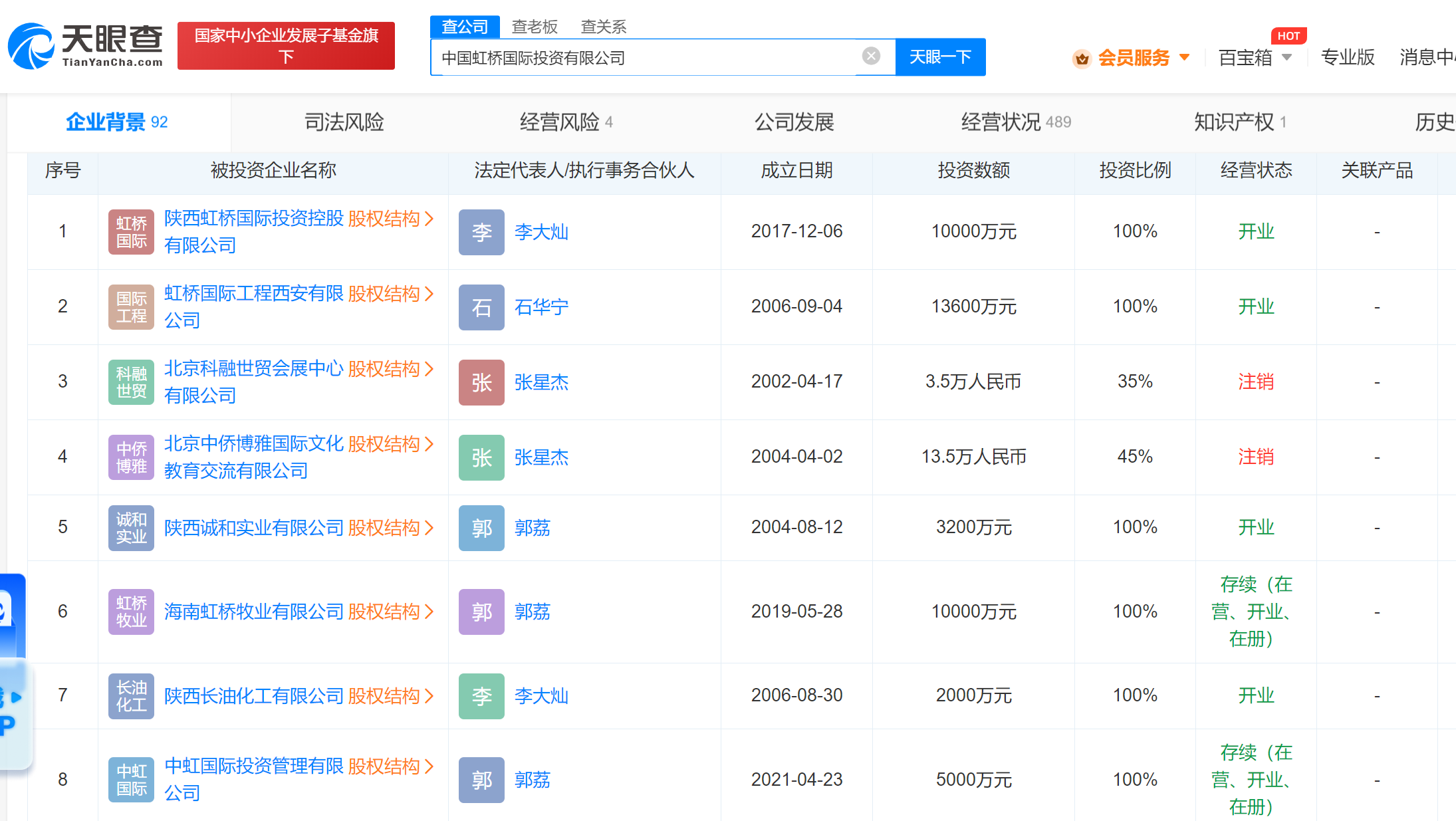The height and width of the screenshot is (821, 1456).
Task: Open the crown icon beside 会员服务
Action: point(1082,59)
